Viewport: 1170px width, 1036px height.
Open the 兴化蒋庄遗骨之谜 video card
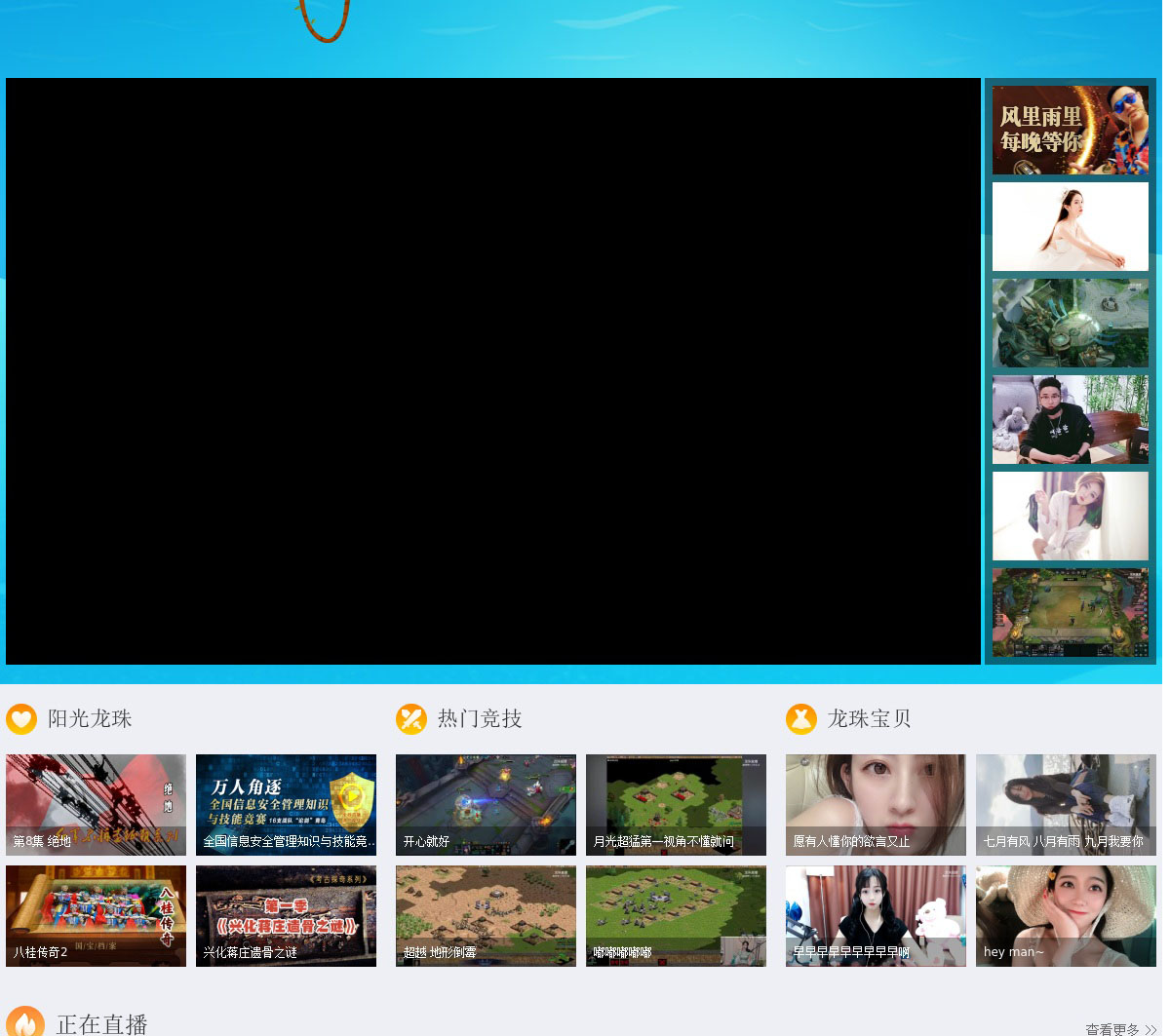pos(286,916)
